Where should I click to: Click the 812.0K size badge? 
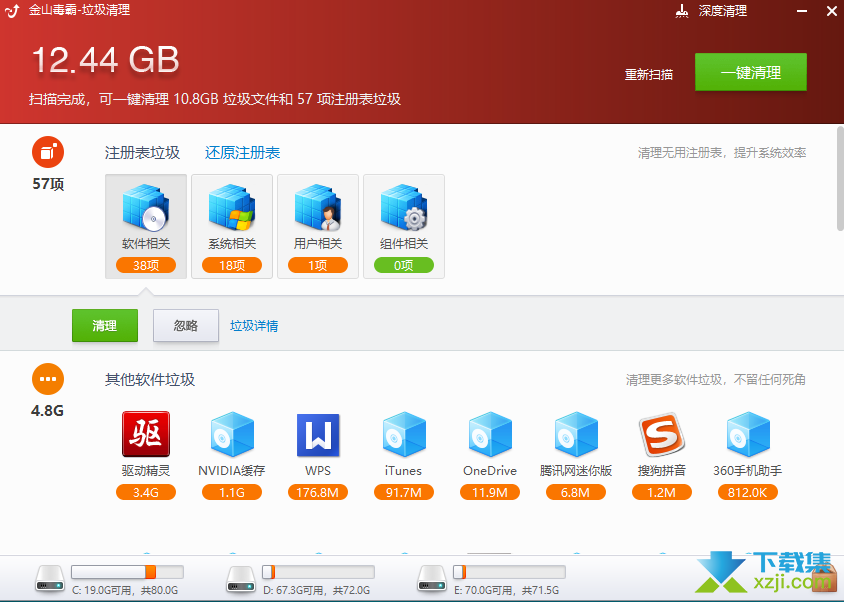(x=748, y=492)
